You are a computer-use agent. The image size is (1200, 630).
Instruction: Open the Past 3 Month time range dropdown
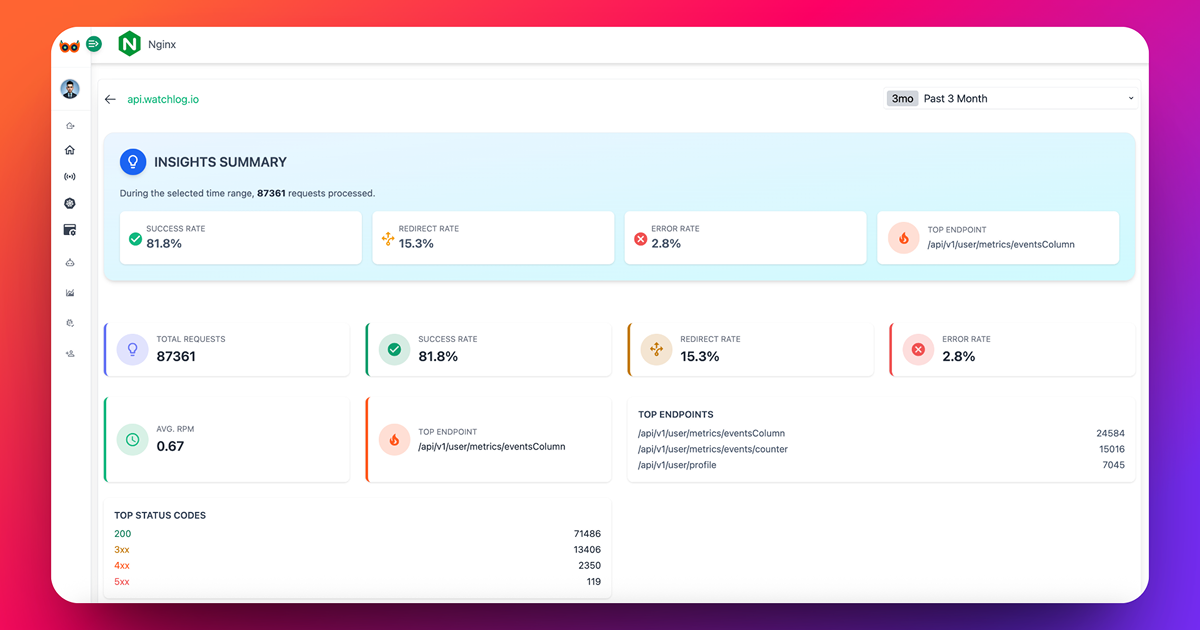(1010, 98)
